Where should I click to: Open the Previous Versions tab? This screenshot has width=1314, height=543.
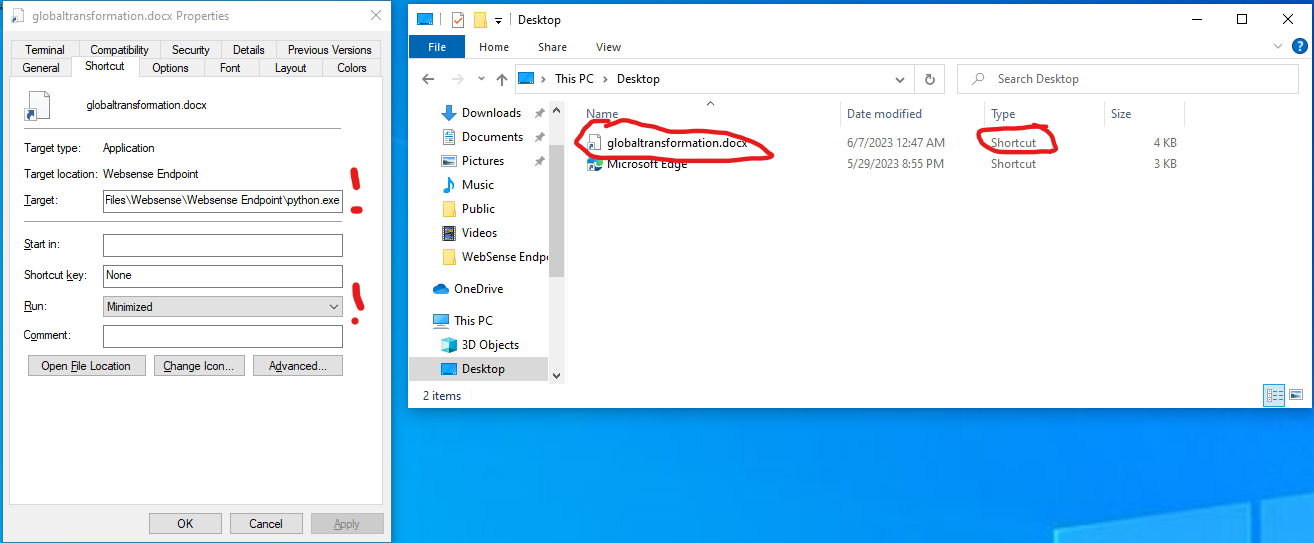[x=329, y=49]
